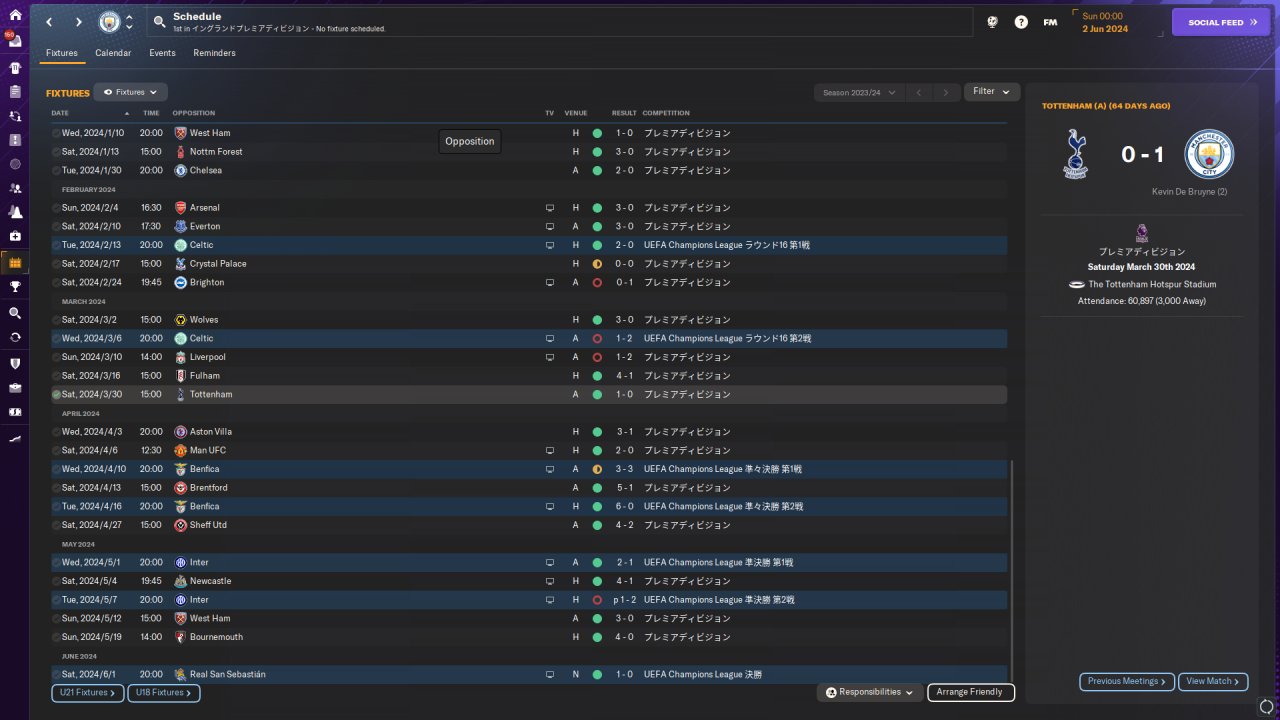Go to next season with right chevron
This screenshot has height=720, width=1280.
[946, 92]
